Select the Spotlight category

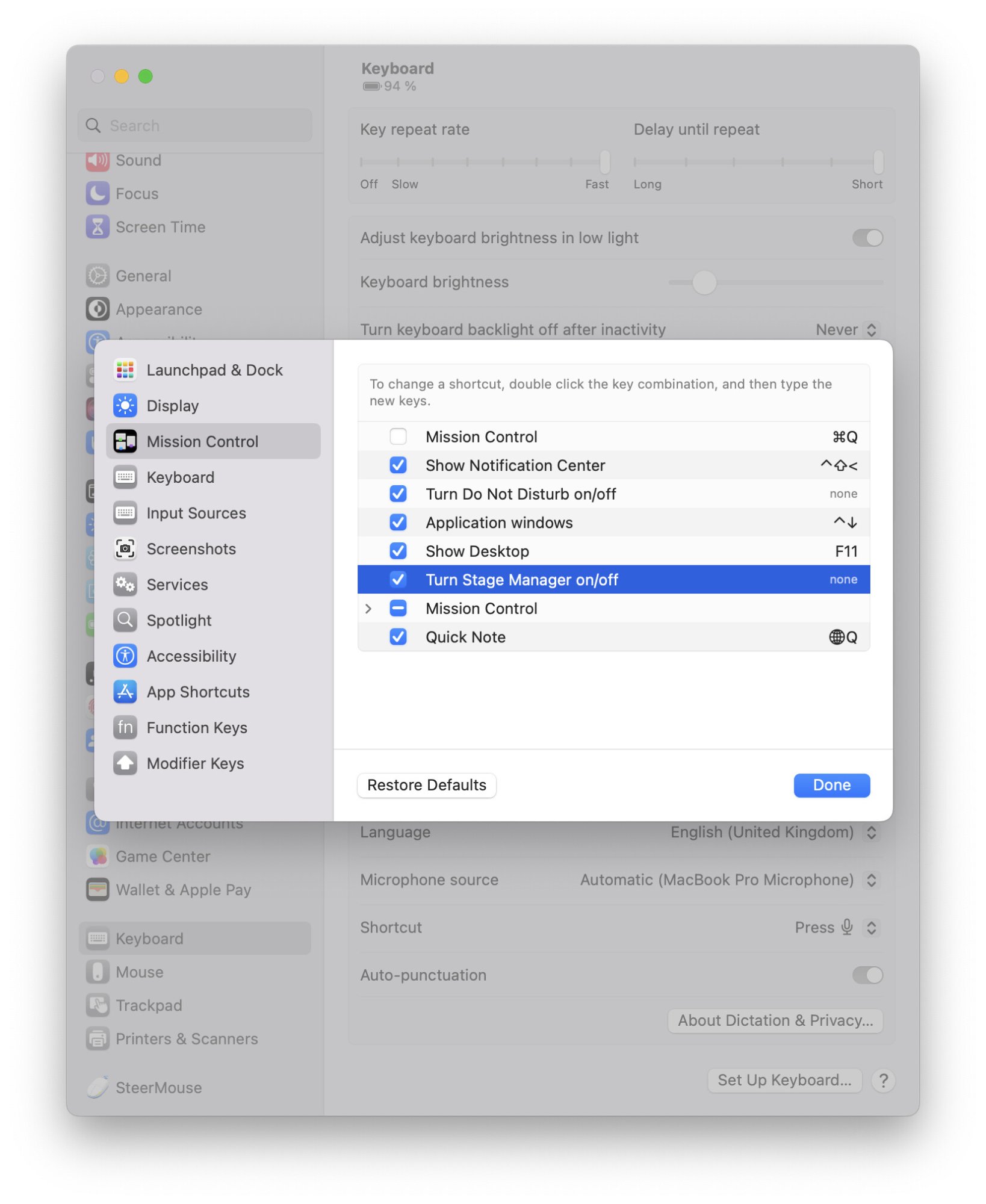click(213, 620)
